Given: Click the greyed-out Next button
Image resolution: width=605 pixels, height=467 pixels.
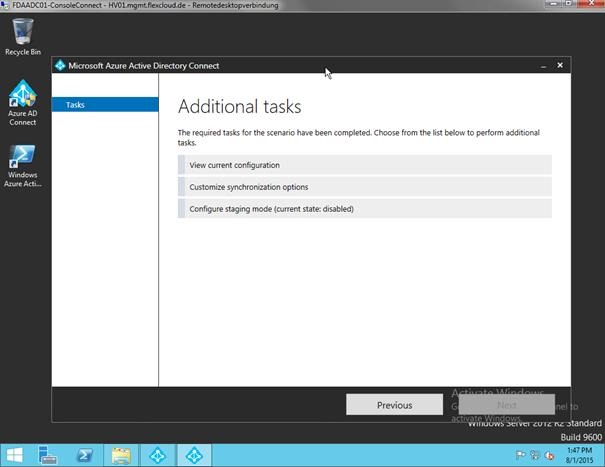Looking at the screenshot, I should [507, 404].
